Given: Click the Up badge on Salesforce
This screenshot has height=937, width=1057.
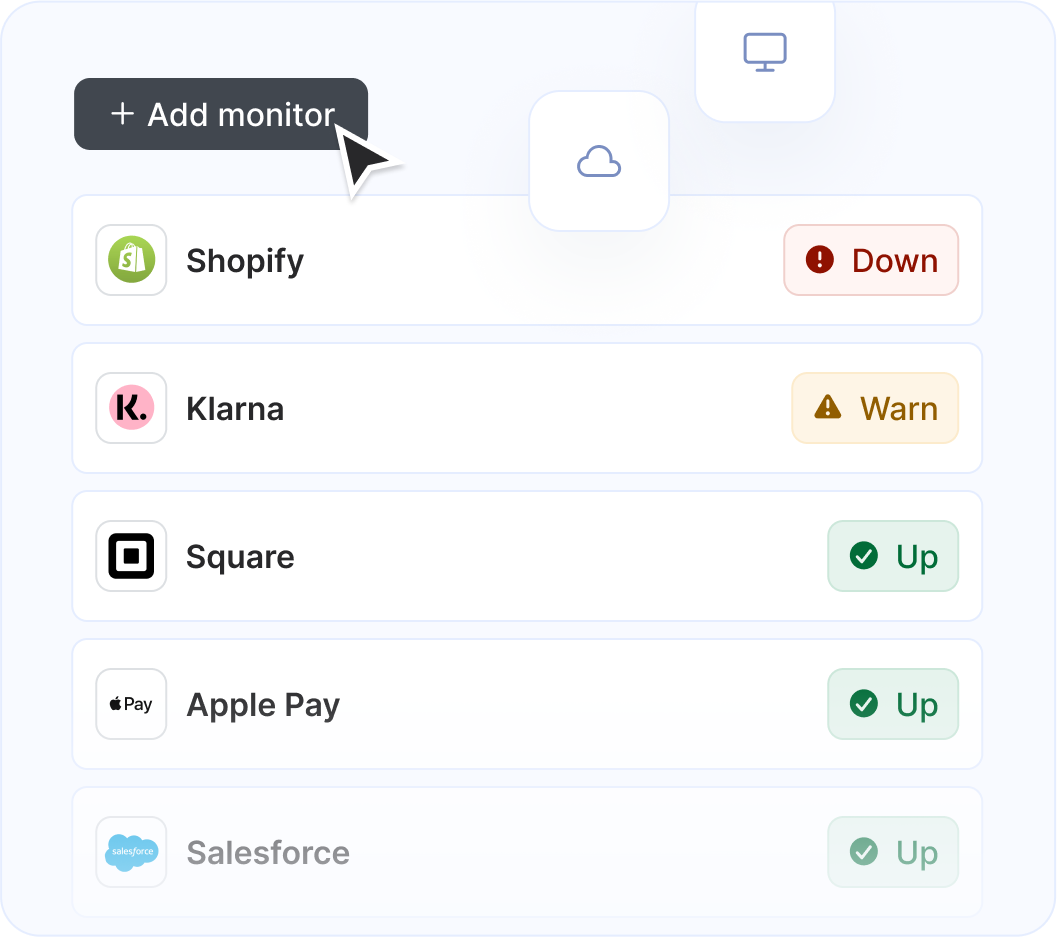Looking at the screenshot, I should (893, 852).
